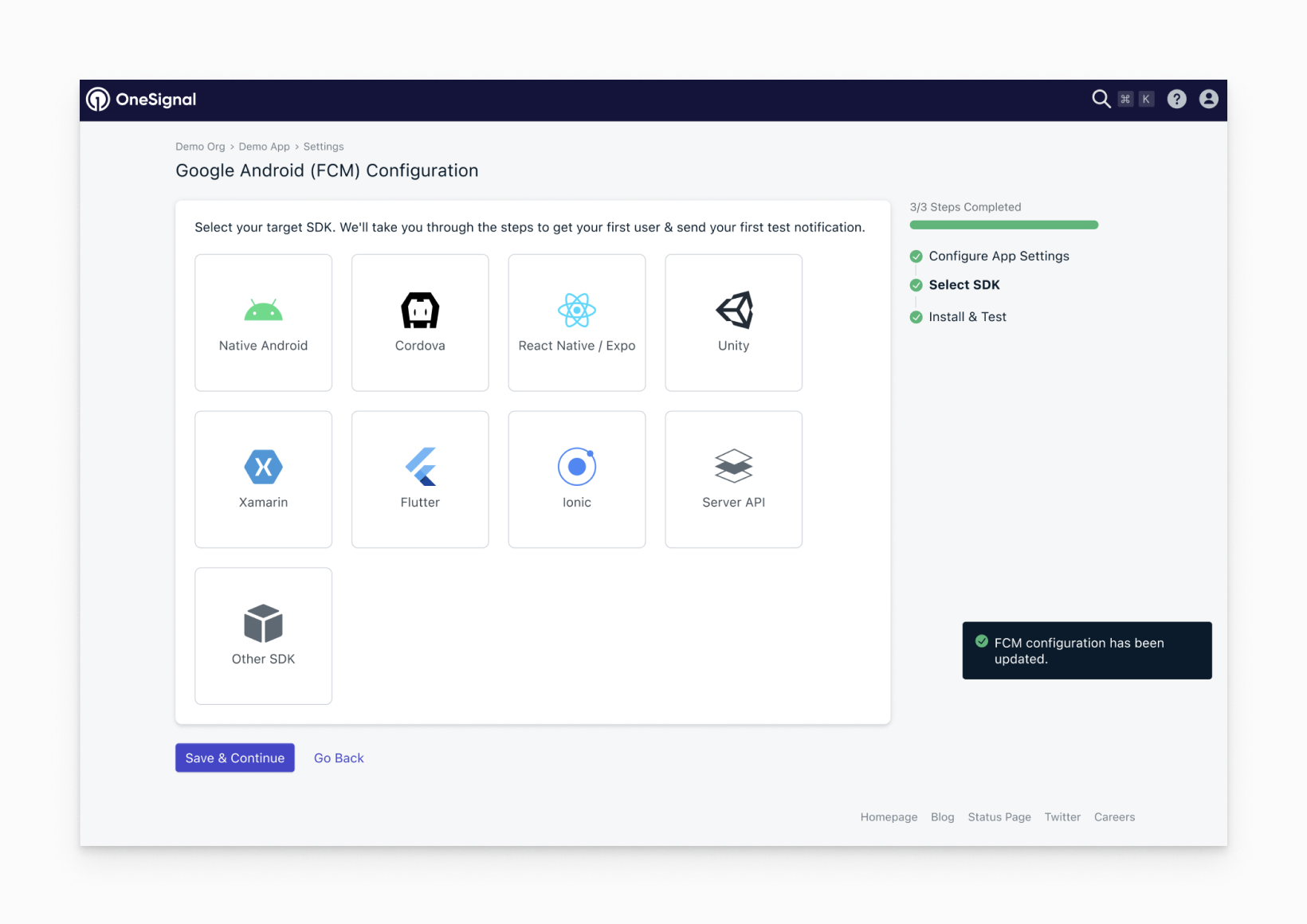Click the Go Back link

[x=339, y=758]
